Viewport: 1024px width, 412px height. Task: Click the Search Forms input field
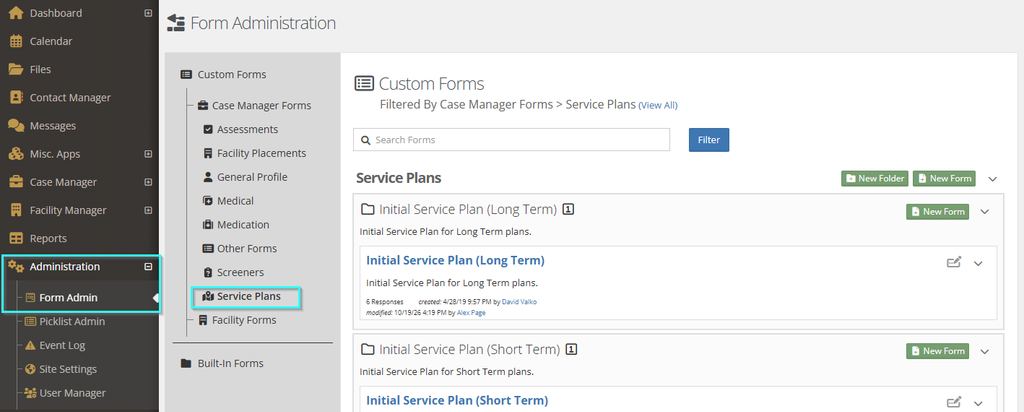(511, 140)
